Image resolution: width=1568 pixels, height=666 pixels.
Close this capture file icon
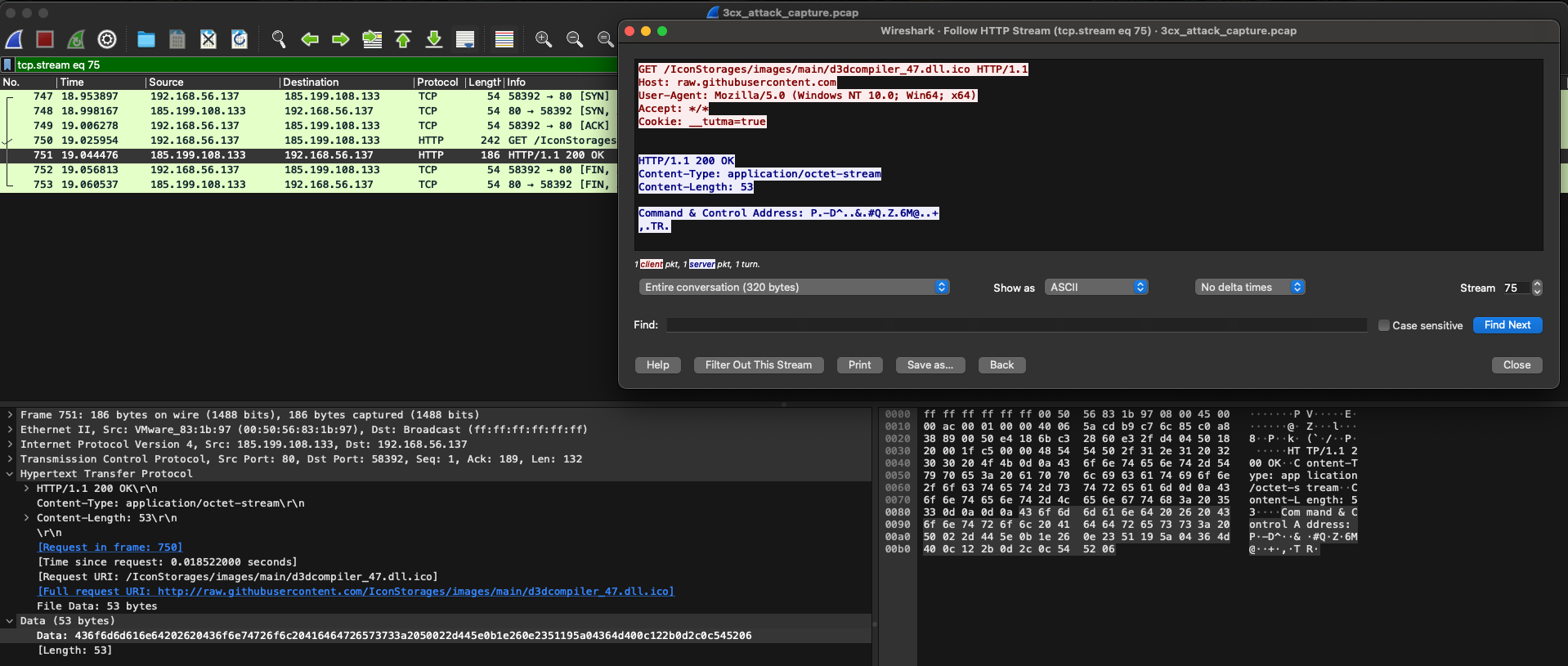pos(208,39)
